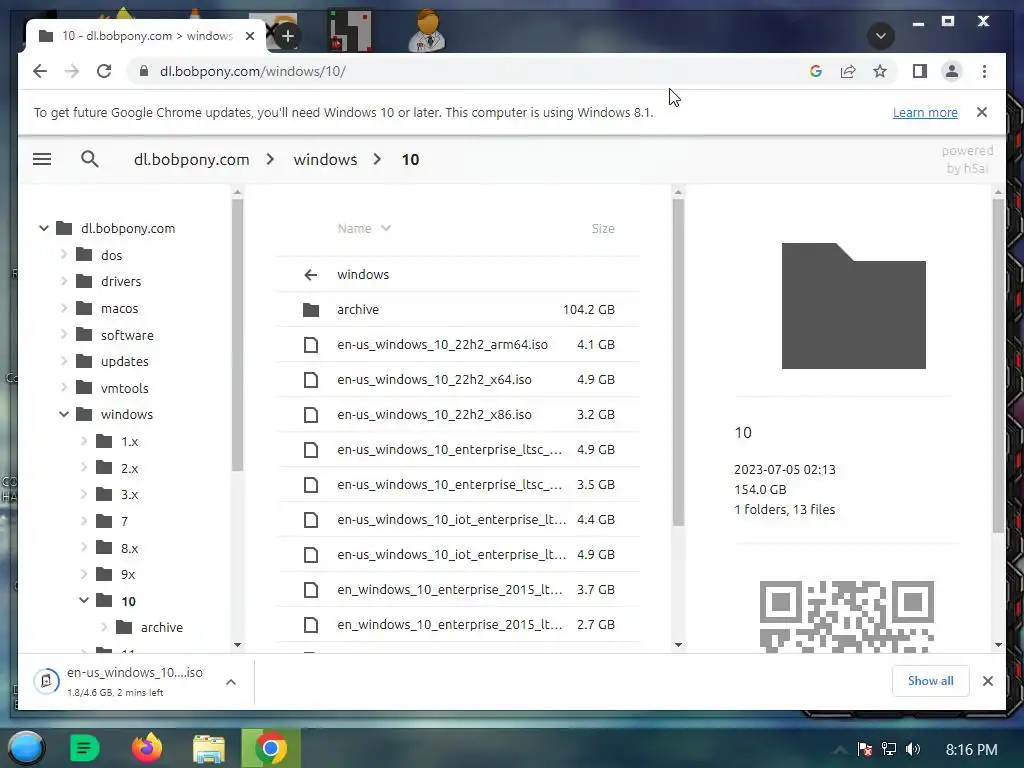The image size is (1024, 768).
Task: Collapse the 10 folder in tree
Action: (84, 600)
